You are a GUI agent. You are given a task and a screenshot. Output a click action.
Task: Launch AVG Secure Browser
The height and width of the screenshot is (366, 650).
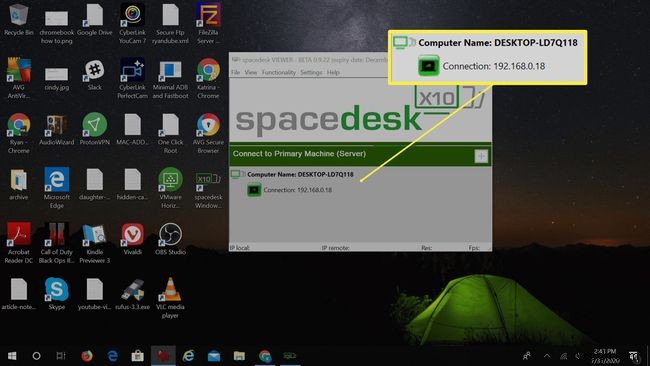(x=208, y=133)
